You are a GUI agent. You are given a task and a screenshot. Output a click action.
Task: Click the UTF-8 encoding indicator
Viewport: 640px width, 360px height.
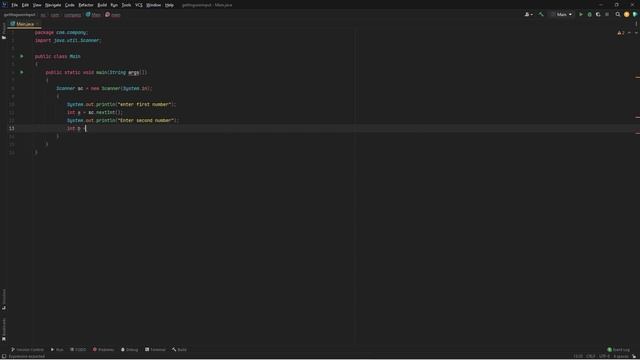pyautogui.click(x=604, y=357)
